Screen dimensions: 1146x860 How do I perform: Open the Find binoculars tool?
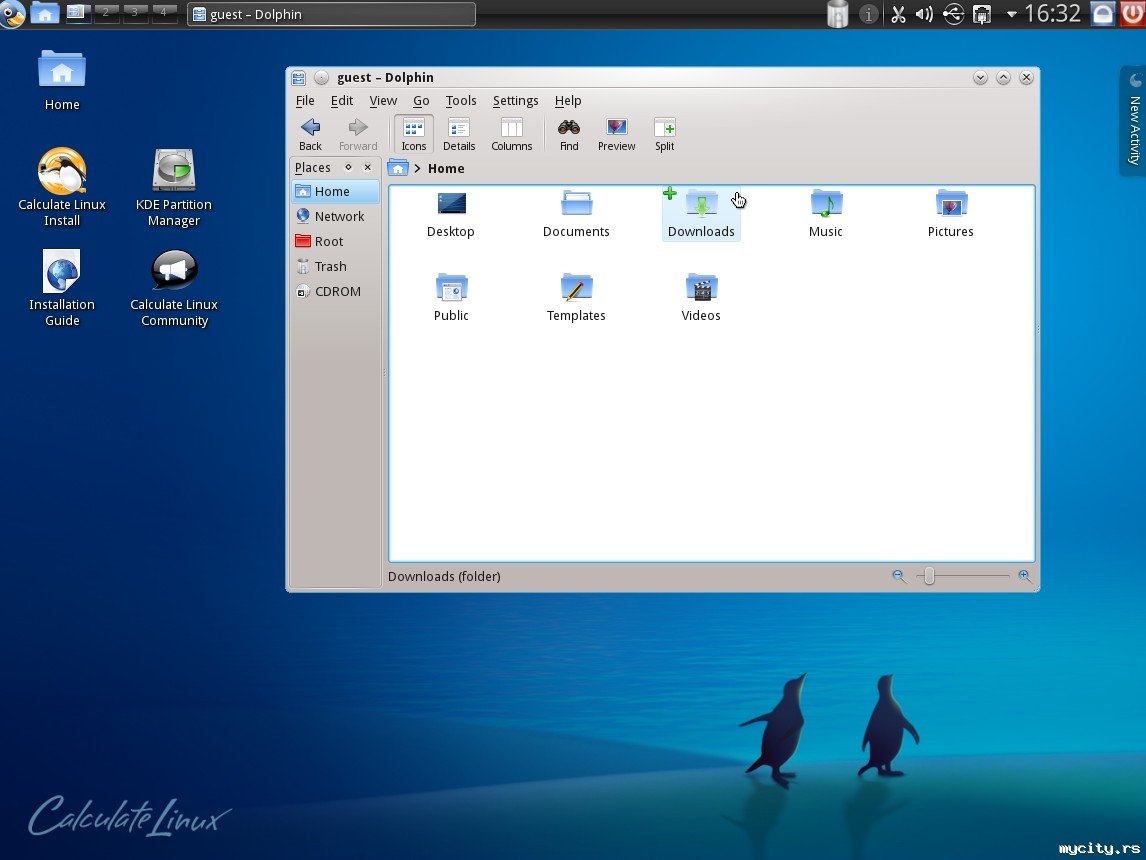pyautogui.click(x=569, y=134)
